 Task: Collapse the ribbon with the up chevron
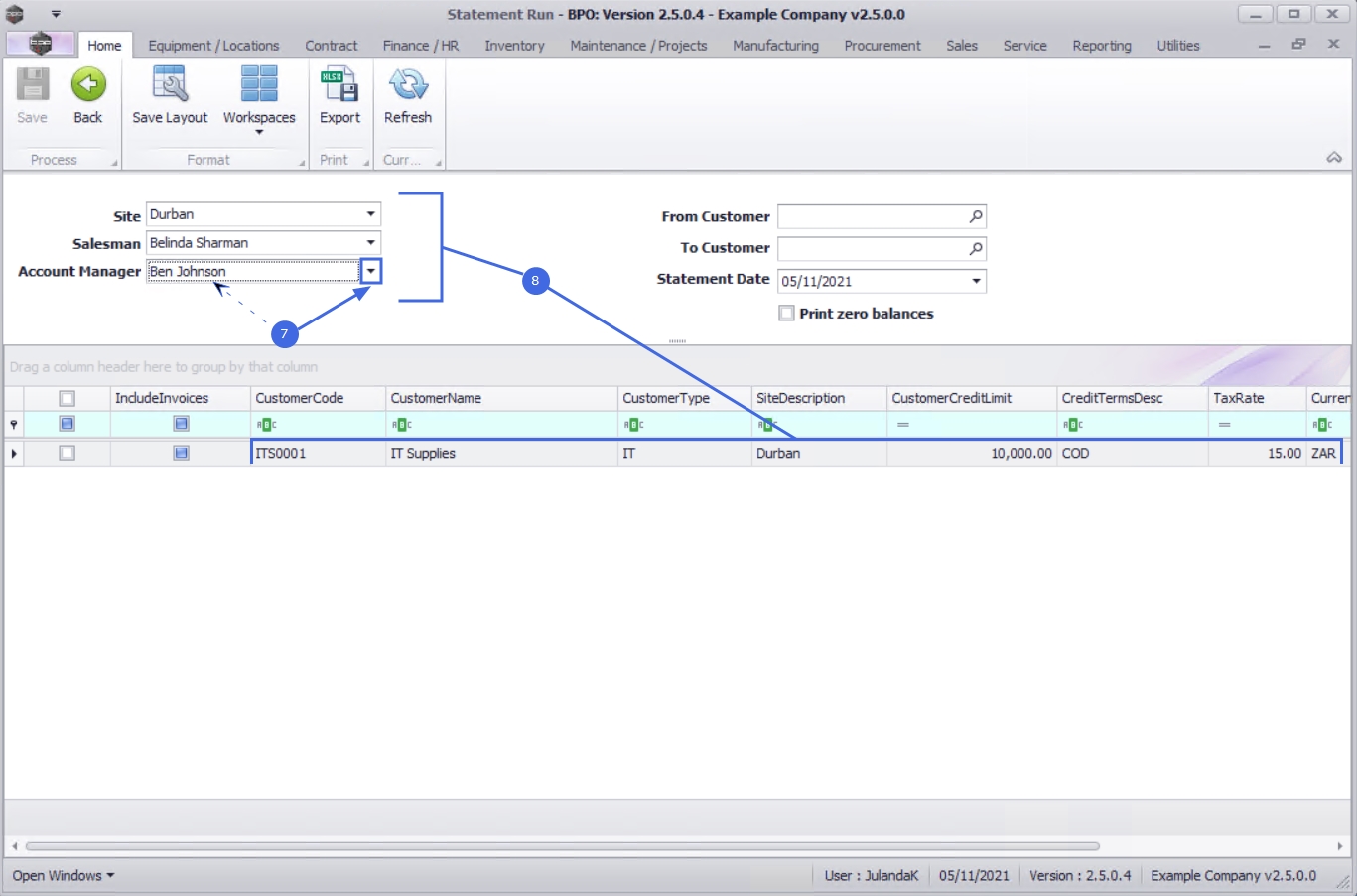pyautogui.click(x=1334, y=158)
